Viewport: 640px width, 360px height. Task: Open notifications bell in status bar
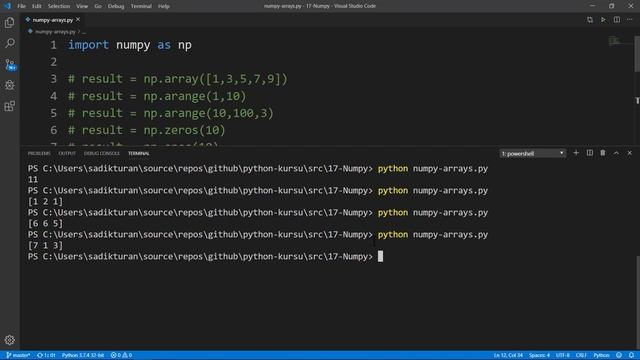coord(631,355)
